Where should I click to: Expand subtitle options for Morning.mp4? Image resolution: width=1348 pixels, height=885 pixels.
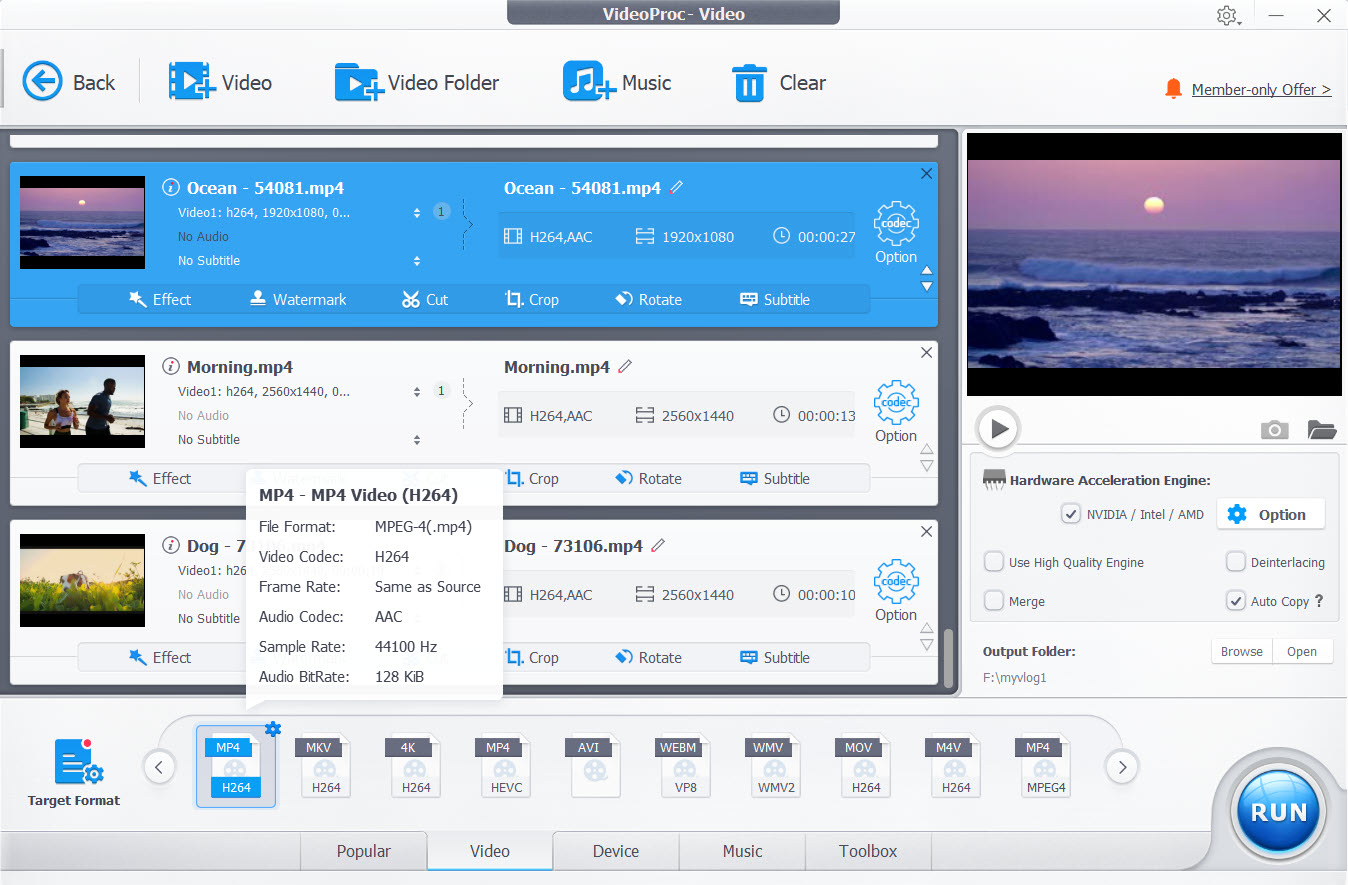click(417, 439)
